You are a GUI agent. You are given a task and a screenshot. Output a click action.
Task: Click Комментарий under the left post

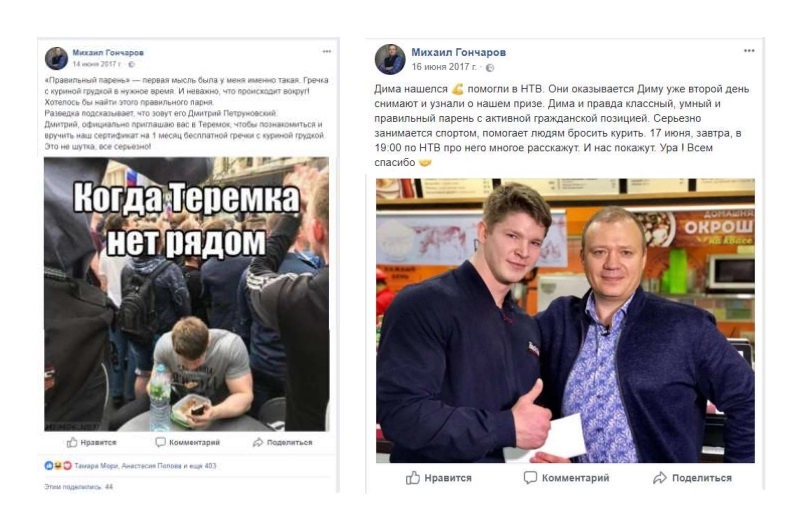(x=187, y=442)
